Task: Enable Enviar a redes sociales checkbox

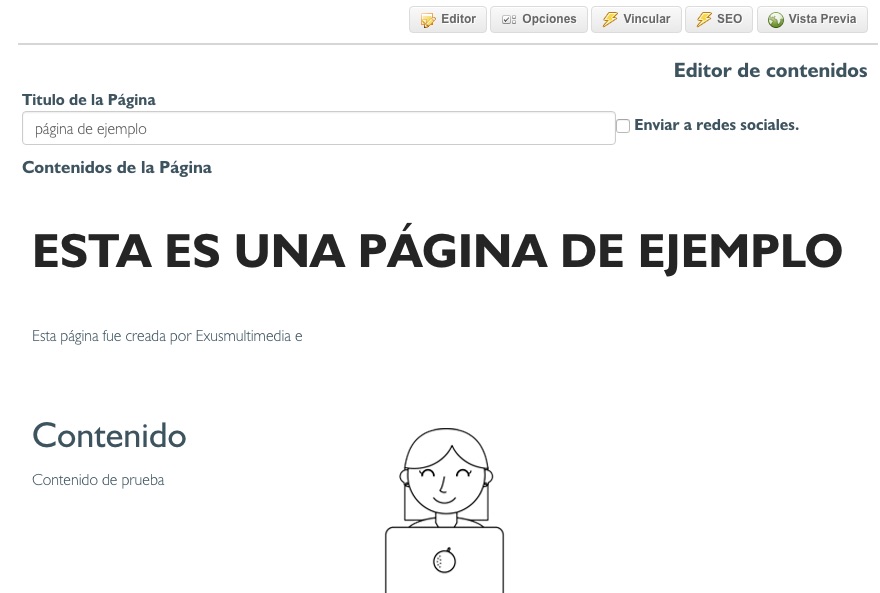Action: click(623, 126)
